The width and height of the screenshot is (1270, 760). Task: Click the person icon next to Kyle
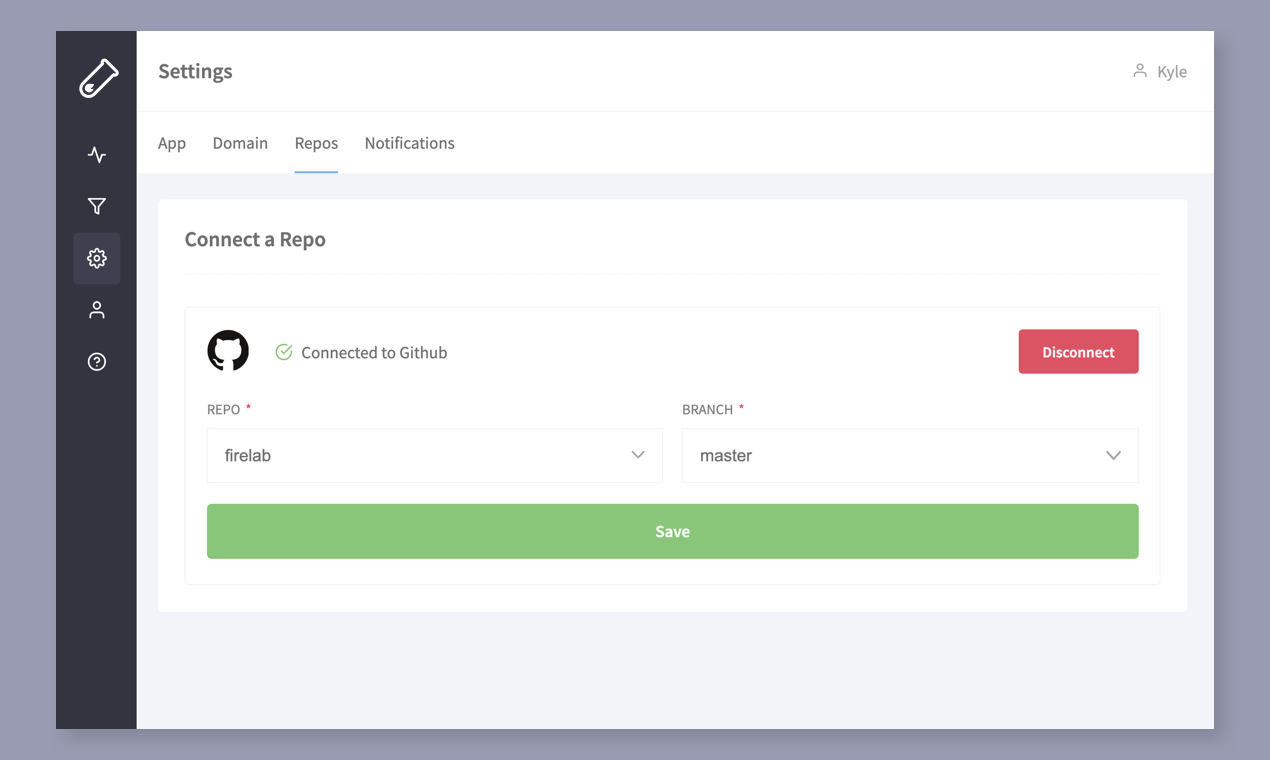coord(1139,71)
